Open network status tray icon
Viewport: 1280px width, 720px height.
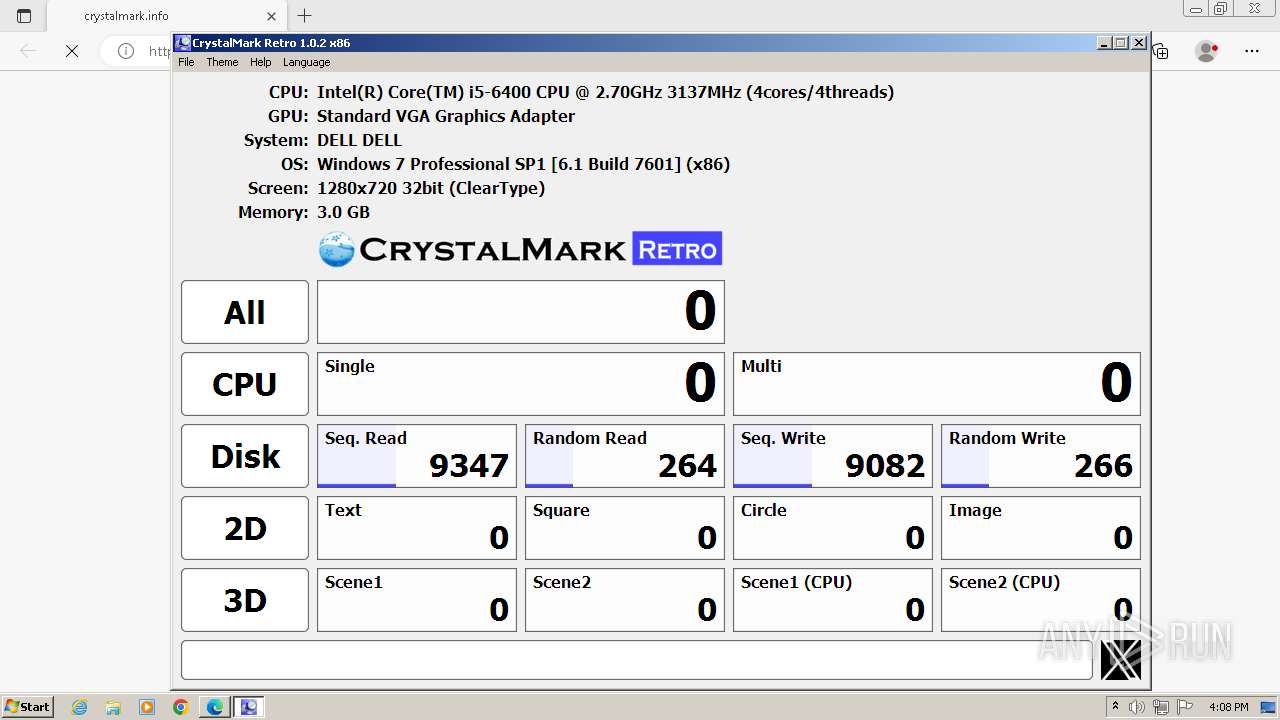pyautogui.click(x=1161, y=707)
